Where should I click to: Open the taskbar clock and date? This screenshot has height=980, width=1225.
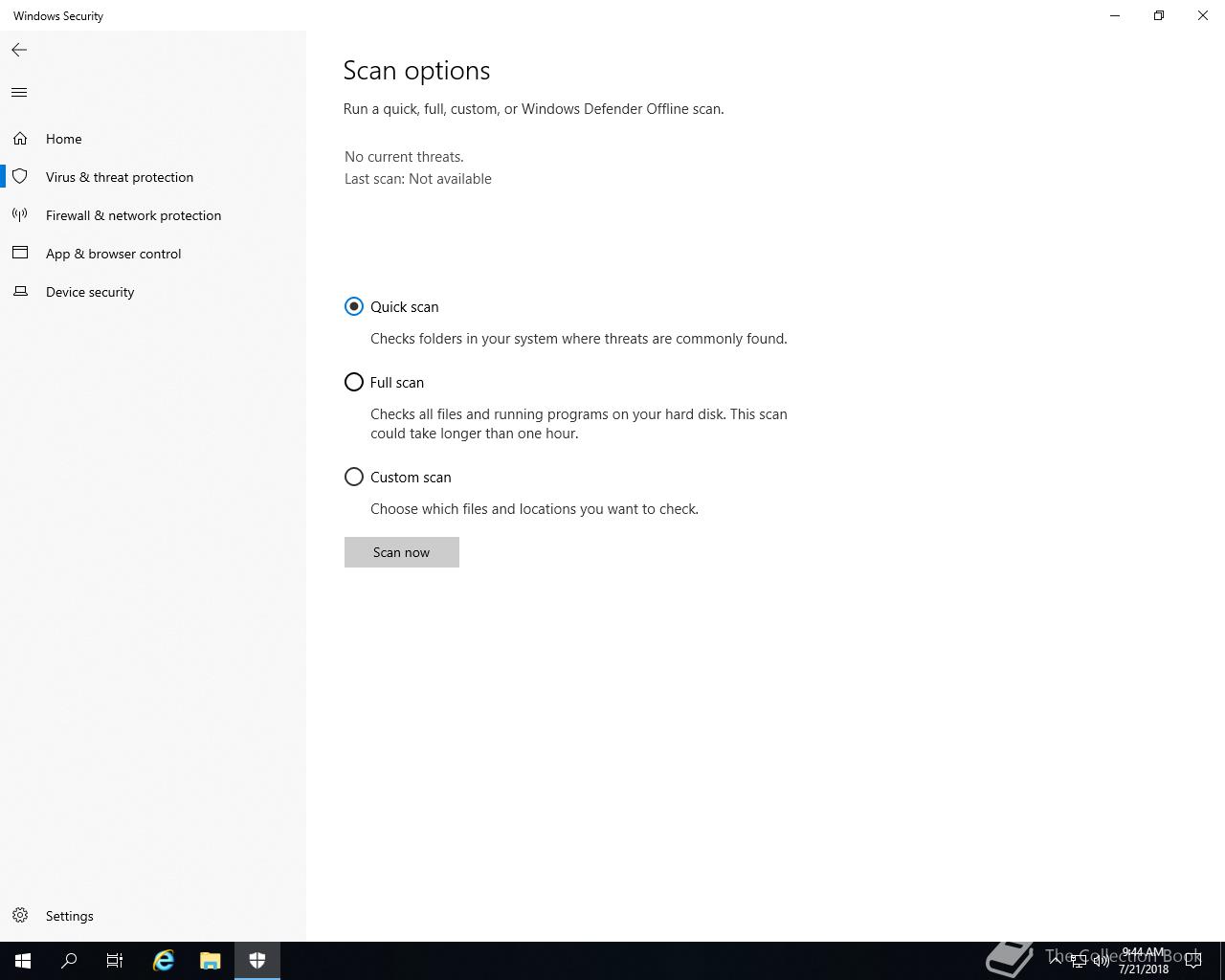pyautogui.click(x=1143, y=961)
